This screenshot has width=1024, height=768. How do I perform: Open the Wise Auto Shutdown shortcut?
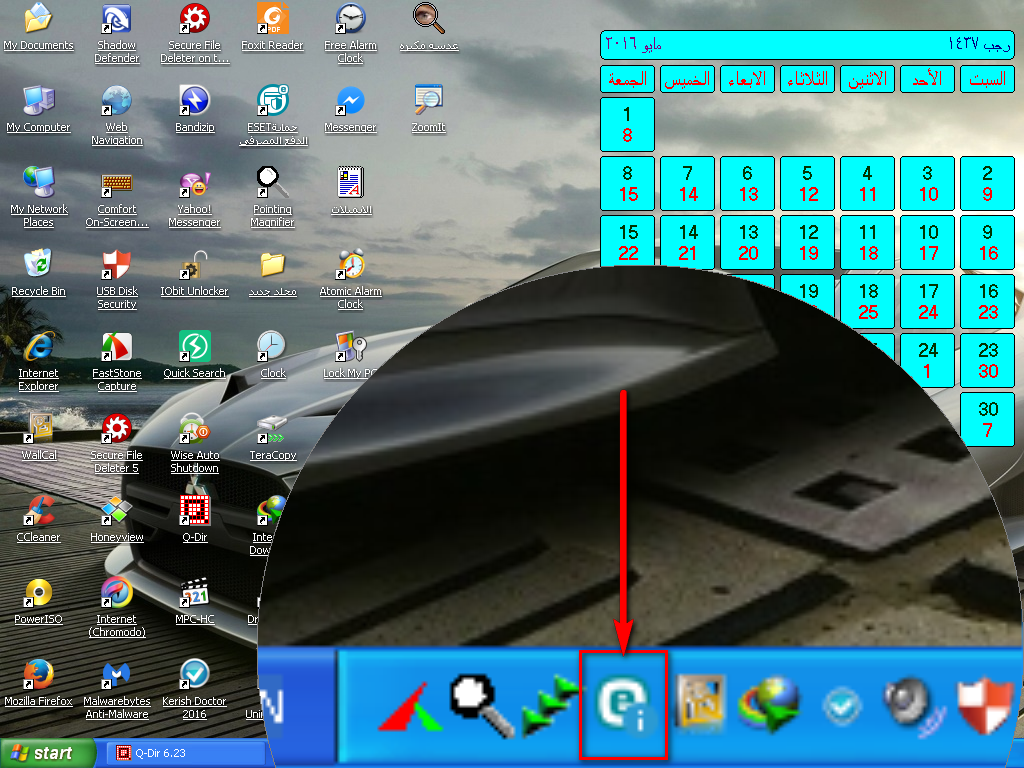(195, 444)
